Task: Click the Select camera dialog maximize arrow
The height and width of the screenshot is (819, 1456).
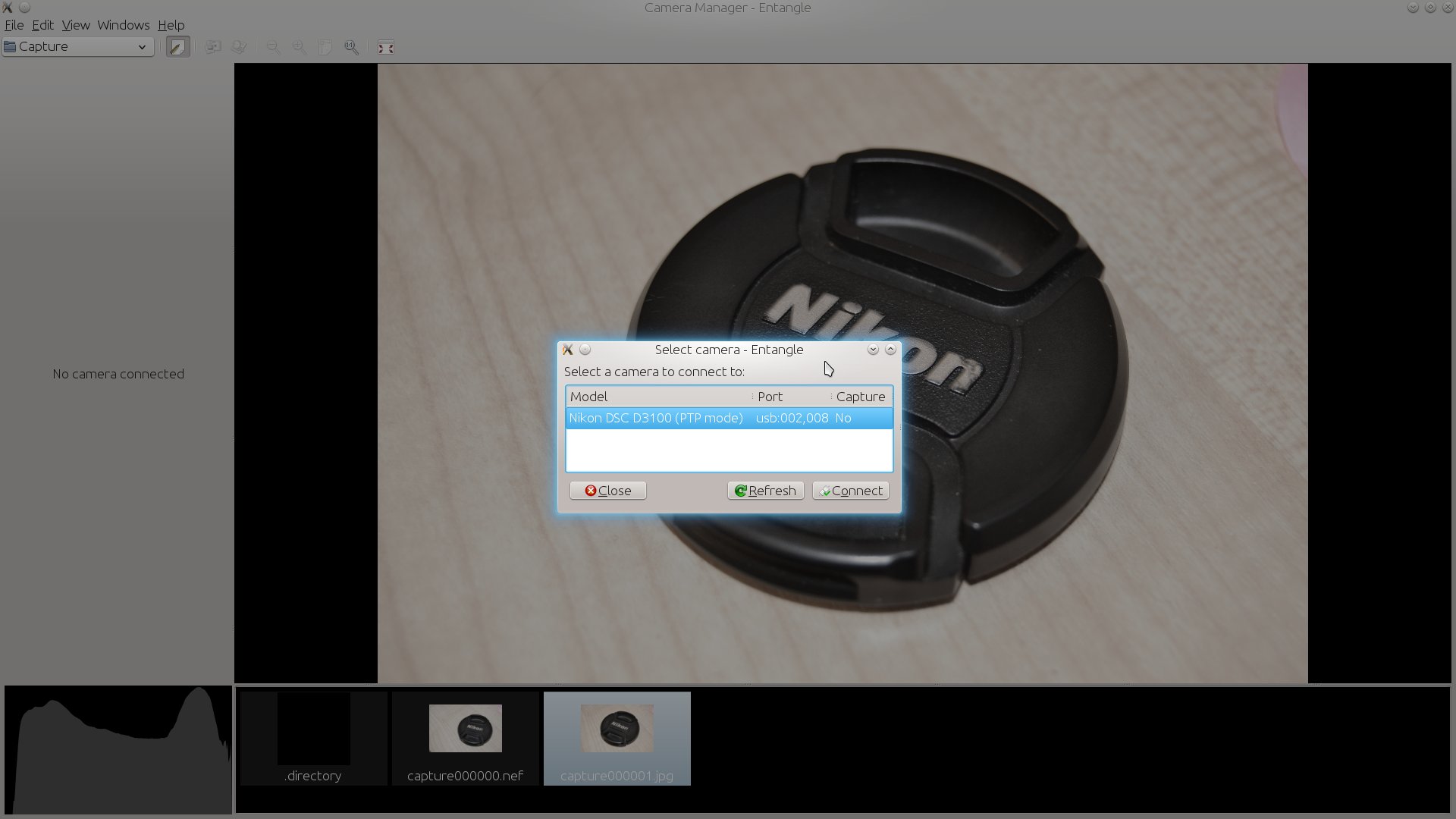Action: pyautogui.click(x=890, y=350)
